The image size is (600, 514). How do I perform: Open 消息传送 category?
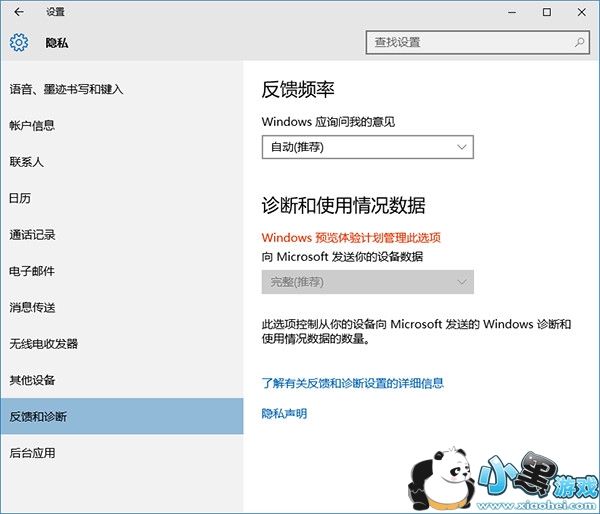(122, 307)
